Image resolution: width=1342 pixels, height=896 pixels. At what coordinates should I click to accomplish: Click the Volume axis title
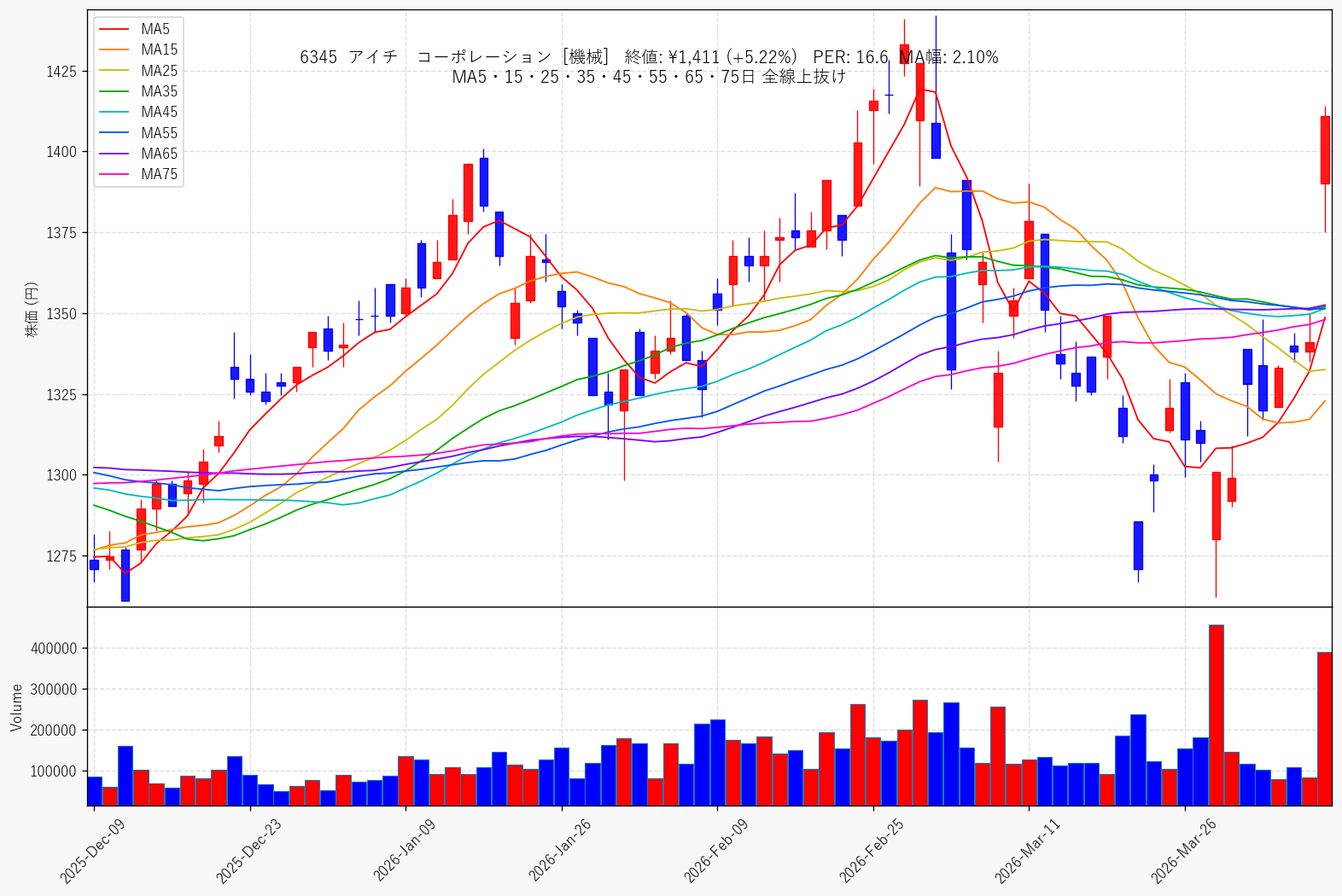point(17,707)
